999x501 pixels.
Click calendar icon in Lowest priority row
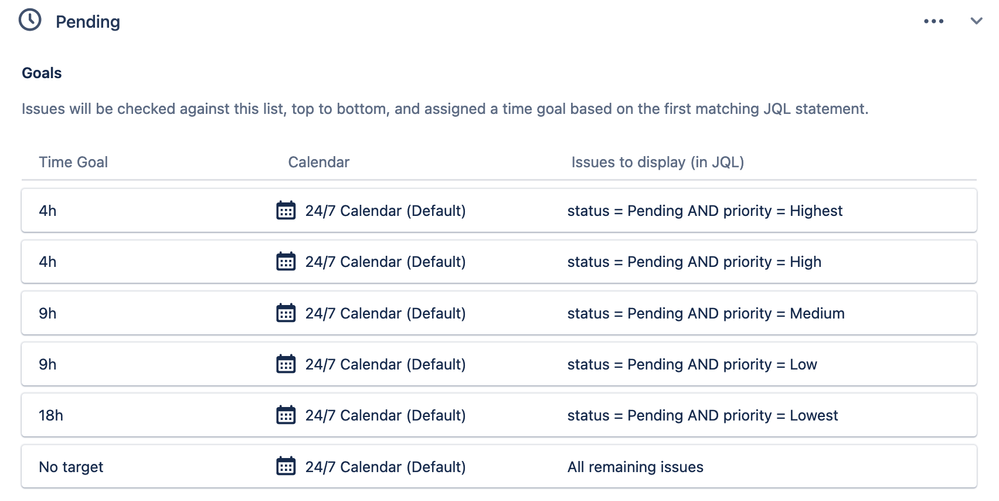[x=285, y=415]
